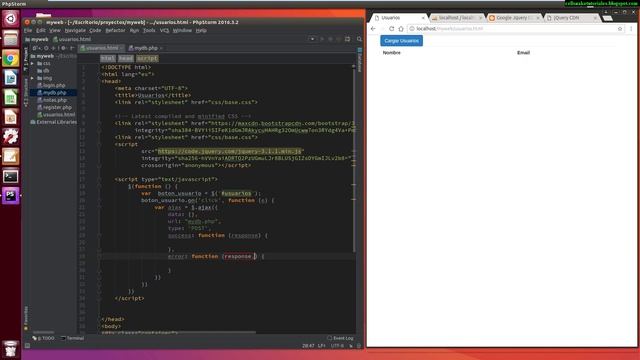Click scroll from source icon in project panel
The height and width of the screenshot is (360, 640).
click(x=46, y=48)
